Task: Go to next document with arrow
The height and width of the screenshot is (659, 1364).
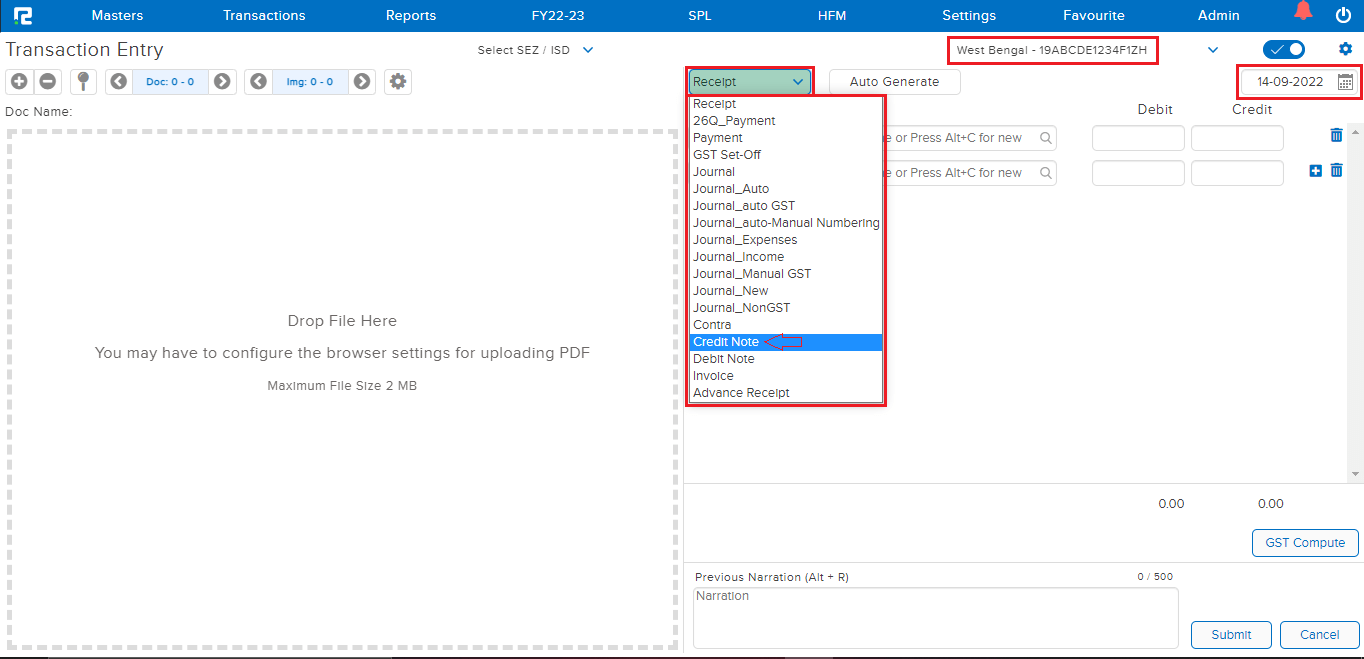Action: 222,82
